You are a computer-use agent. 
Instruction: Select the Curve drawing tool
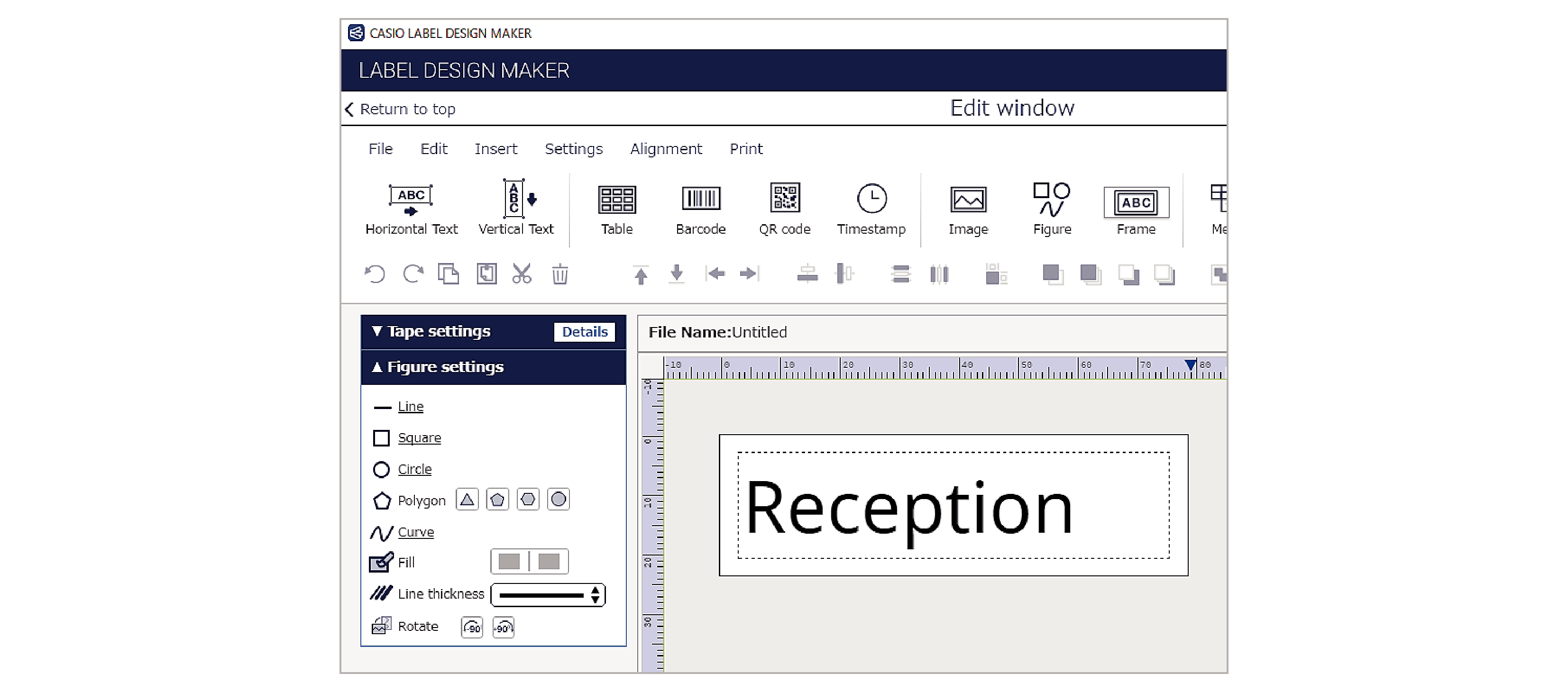pos(416,532)
